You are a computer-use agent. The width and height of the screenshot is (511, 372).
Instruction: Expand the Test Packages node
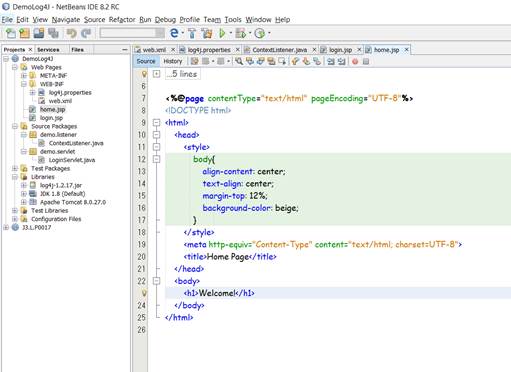(15, 168)
